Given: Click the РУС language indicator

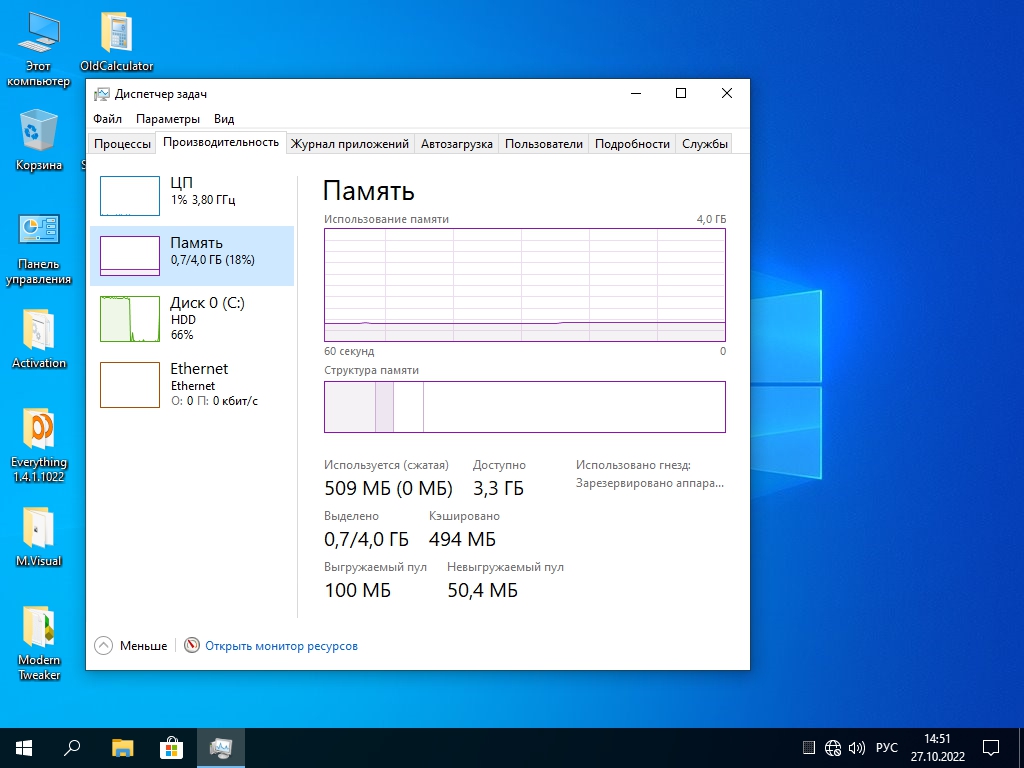Looking at the screenshot, I should (887, 748).
